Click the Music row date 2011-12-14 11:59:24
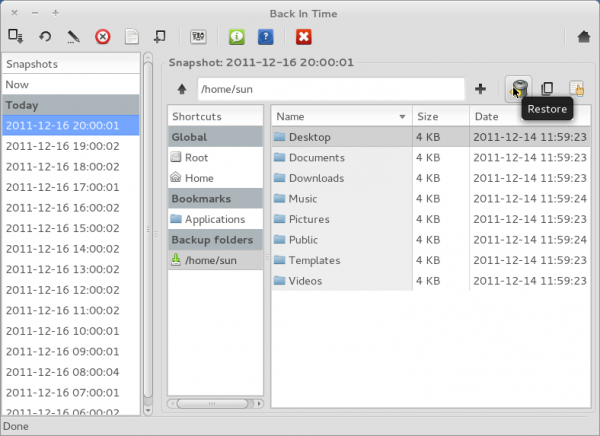Screen dimensions: 600x436 [530, 199]
